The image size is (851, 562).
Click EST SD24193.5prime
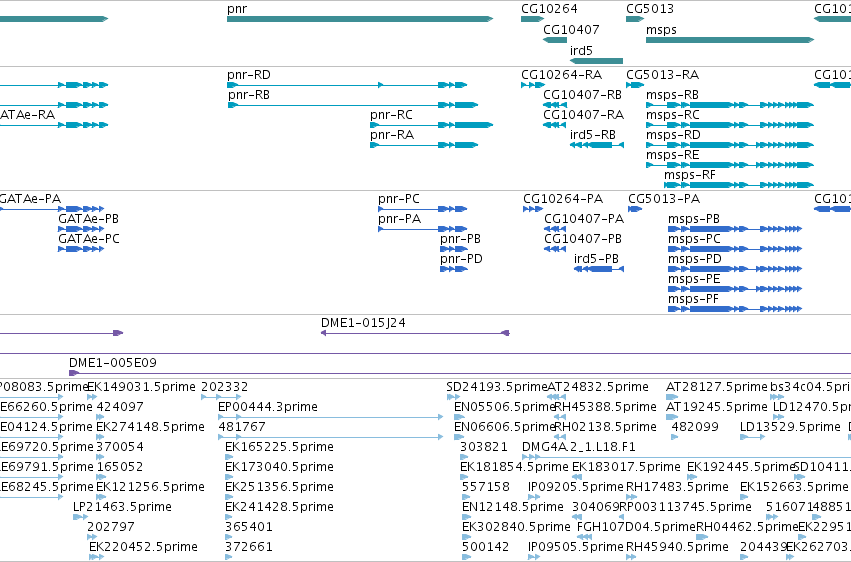pyautogui.click(x=453, y=397)
